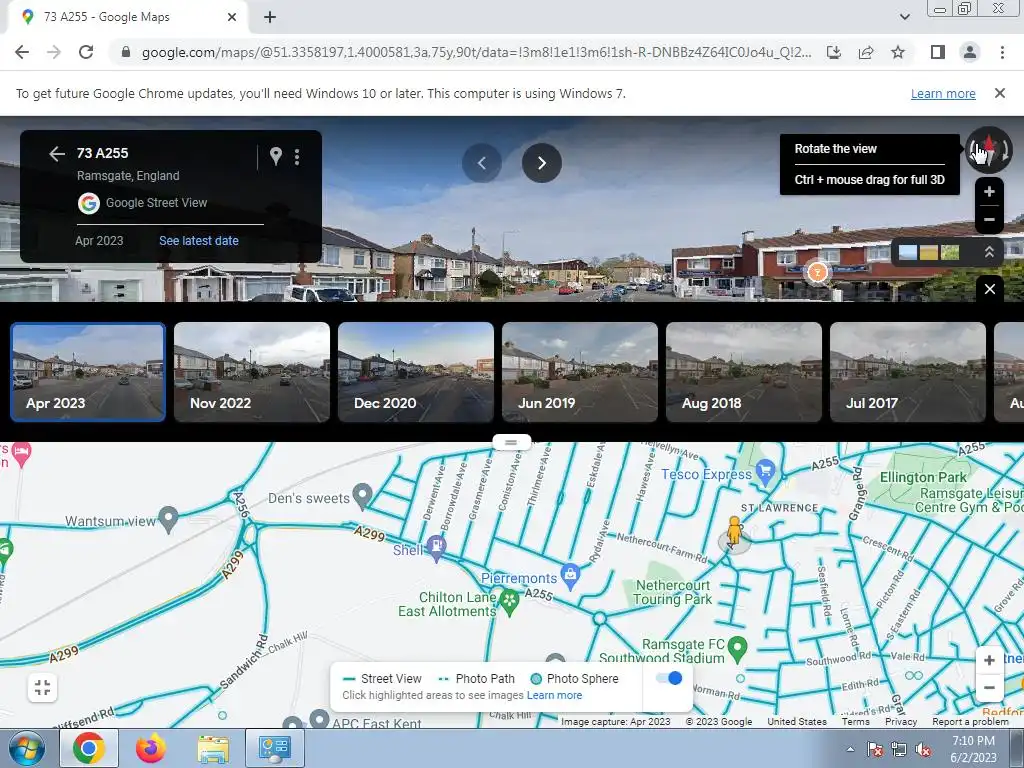This screenshot has height=768, width=1024.
Task: Select the Dec 2020 imagery thumbnail
Action: tap(416, 372)
